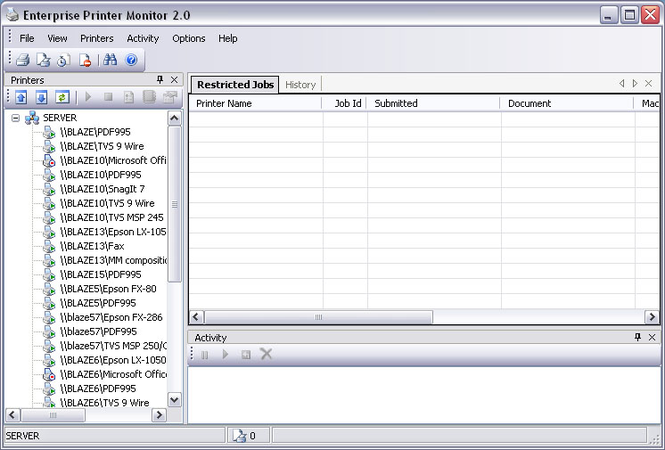Click the play icon in Activity toolbar
665x450 pixels.
[x=225, y=354]
